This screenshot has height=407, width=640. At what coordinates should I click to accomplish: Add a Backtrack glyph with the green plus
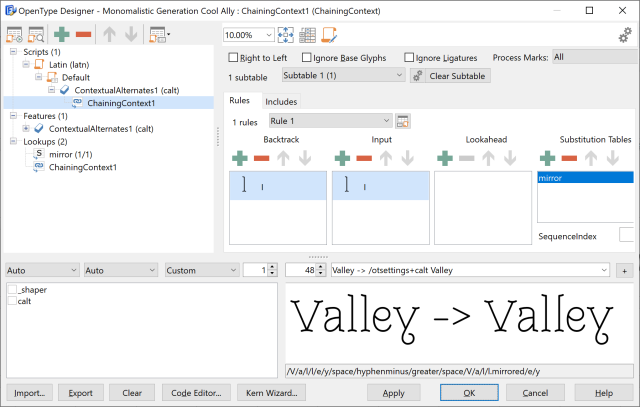[x=239, y=158]
